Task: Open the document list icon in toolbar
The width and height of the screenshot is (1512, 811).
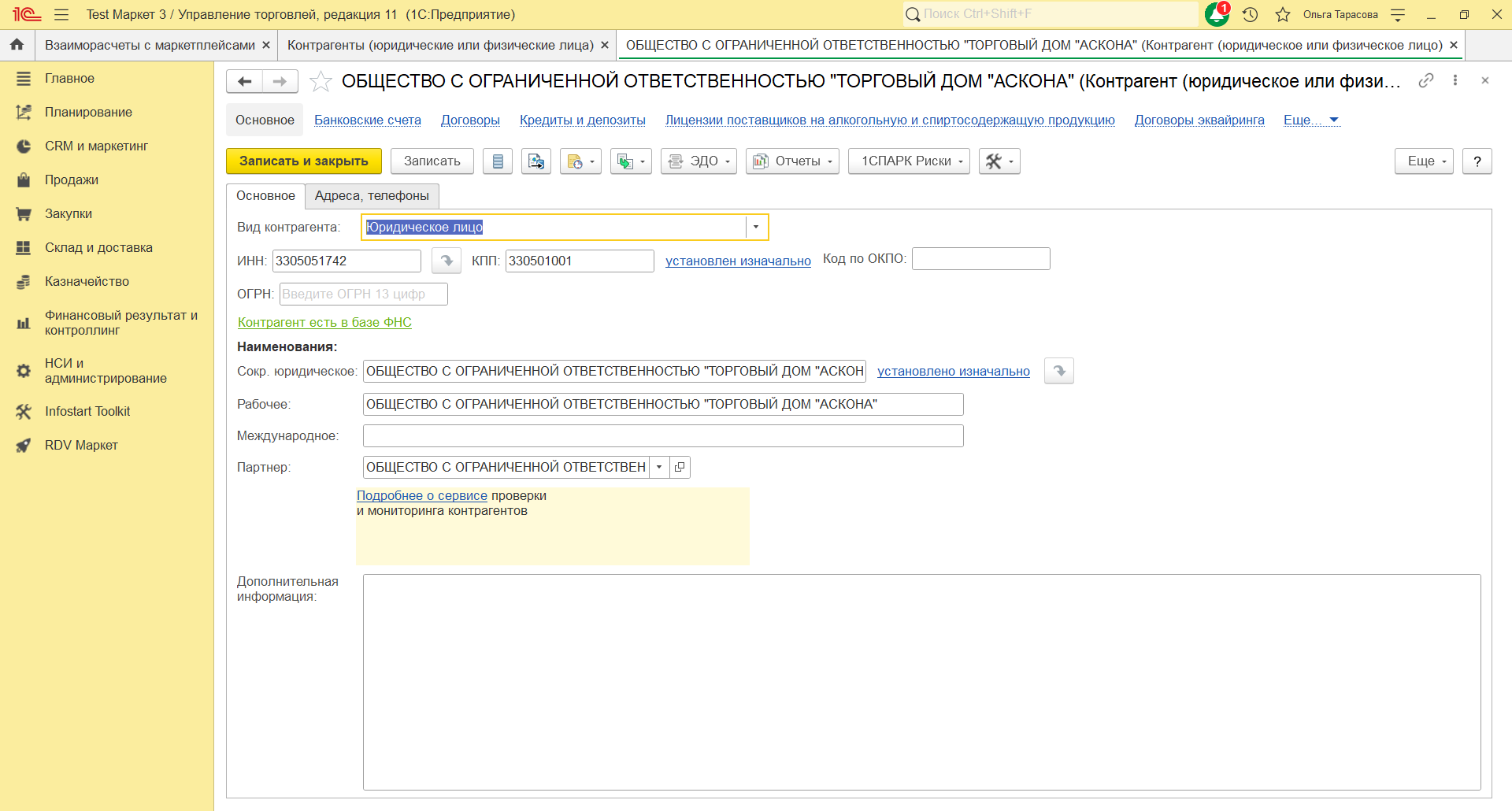Action: pyautogui.click(x=498, y=161)
